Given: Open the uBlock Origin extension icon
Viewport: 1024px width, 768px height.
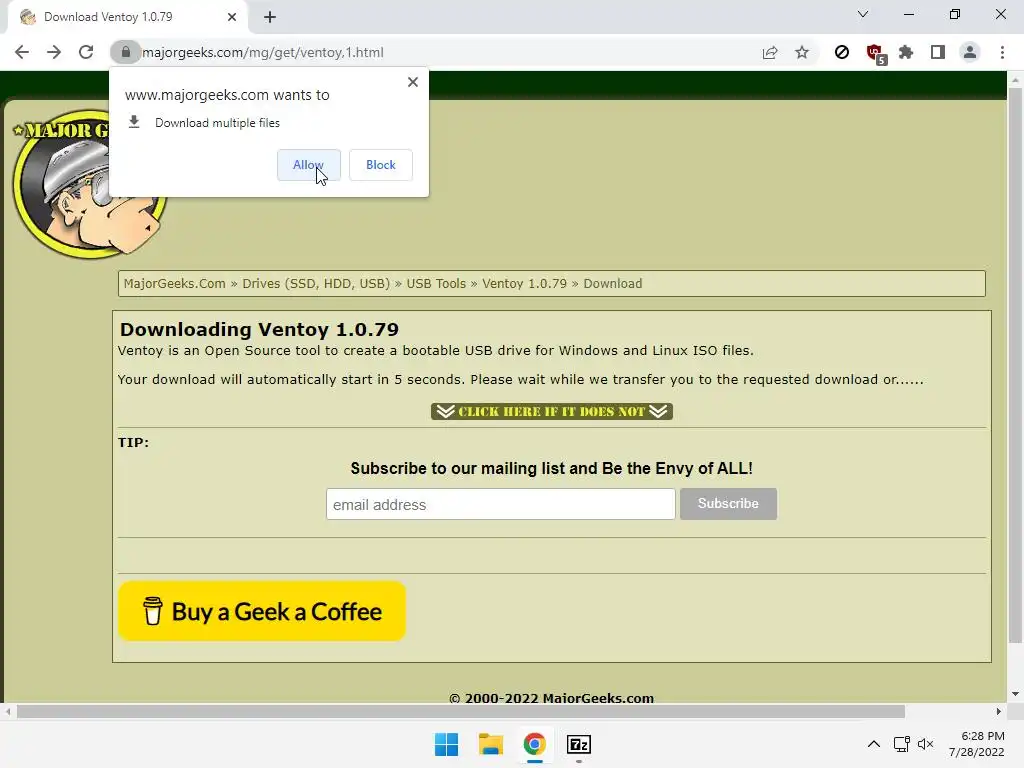Looking at the screenshot, I should (x=875, y=54).
